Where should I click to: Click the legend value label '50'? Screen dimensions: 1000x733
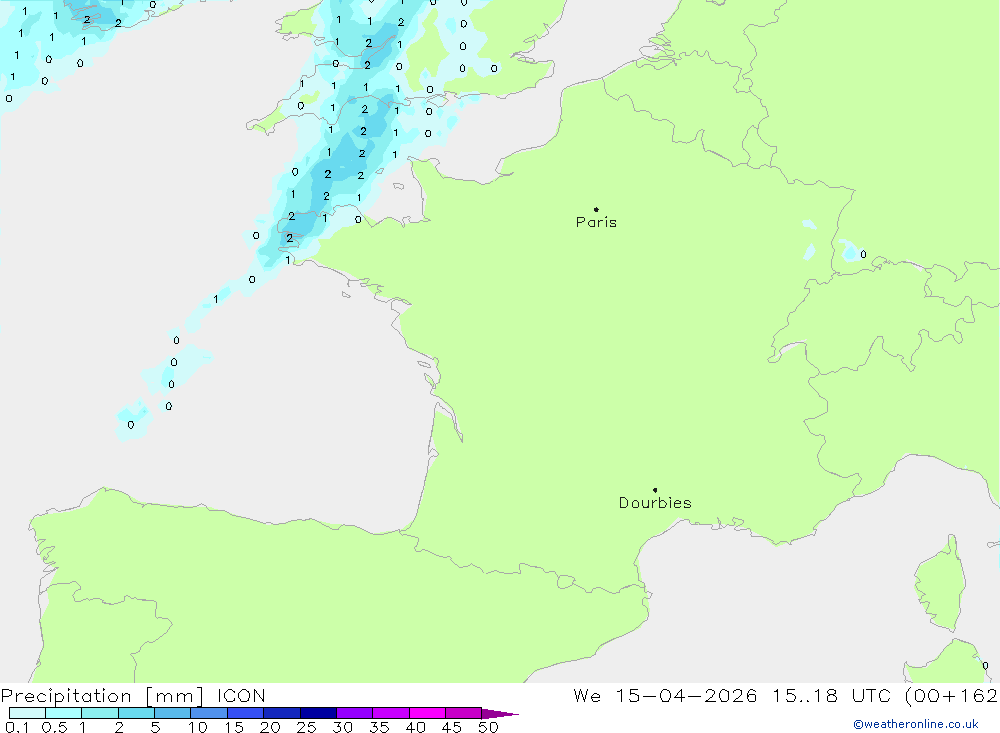[x=488, y=727]
